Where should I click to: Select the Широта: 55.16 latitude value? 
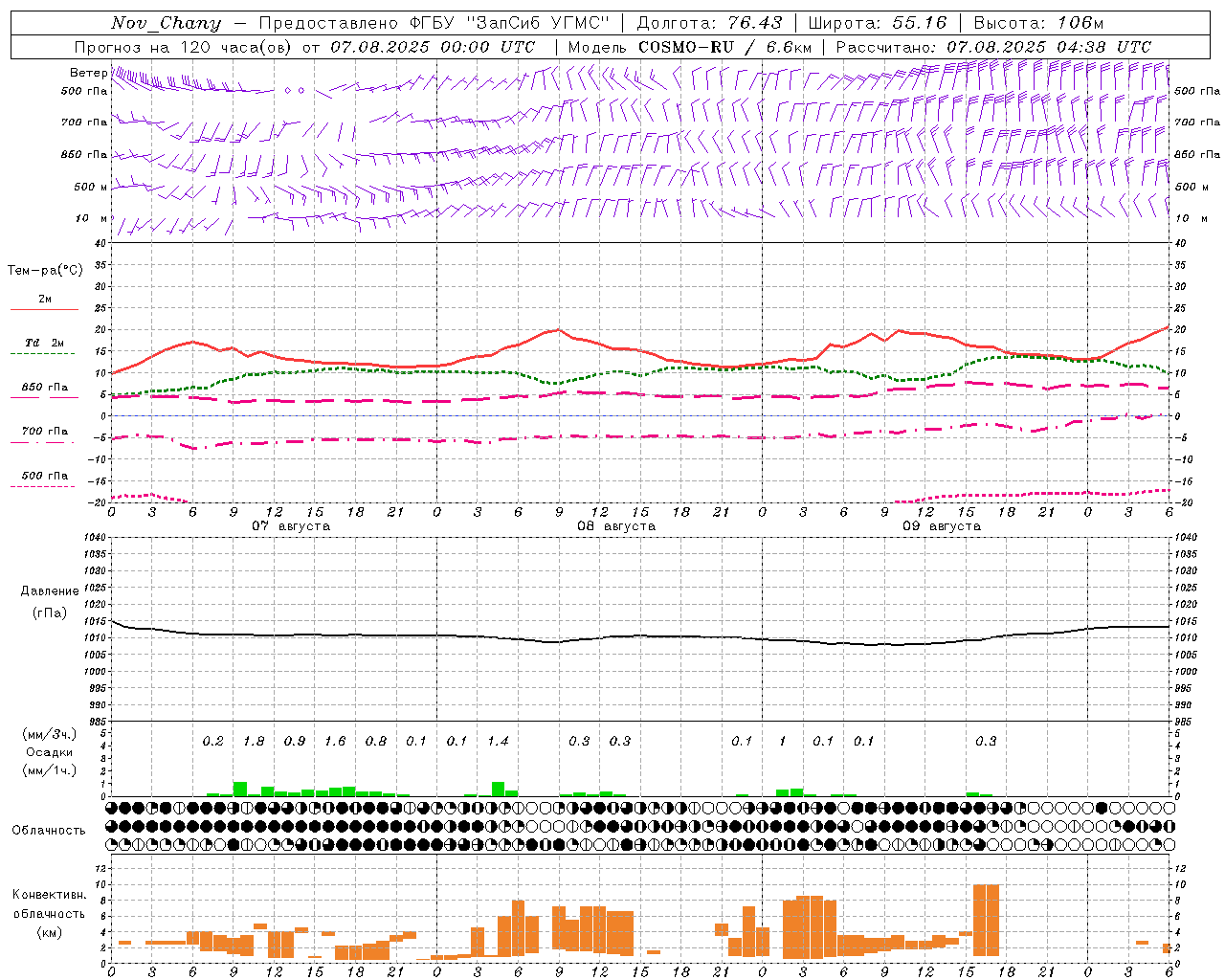pyautogui.click(x=878, y=23)
